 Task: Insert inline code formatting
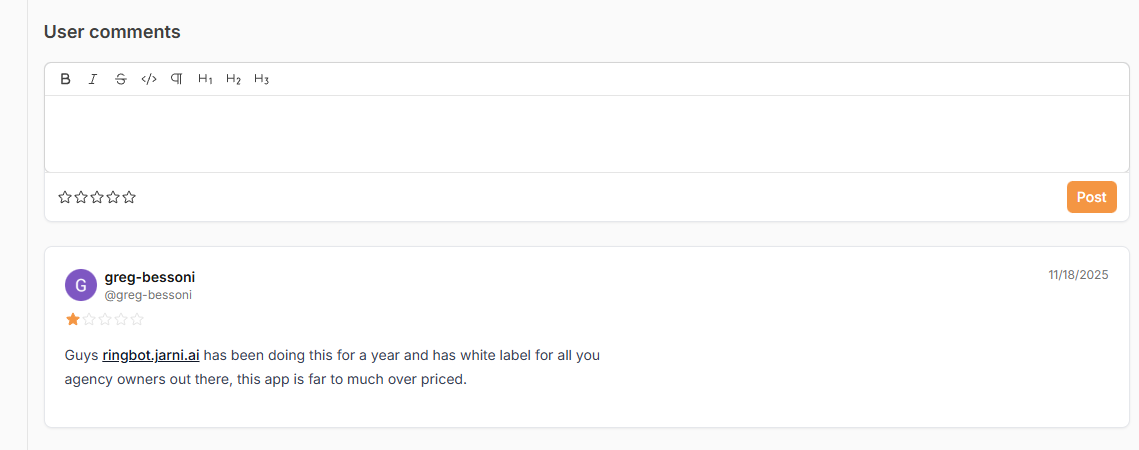[149, 79]
